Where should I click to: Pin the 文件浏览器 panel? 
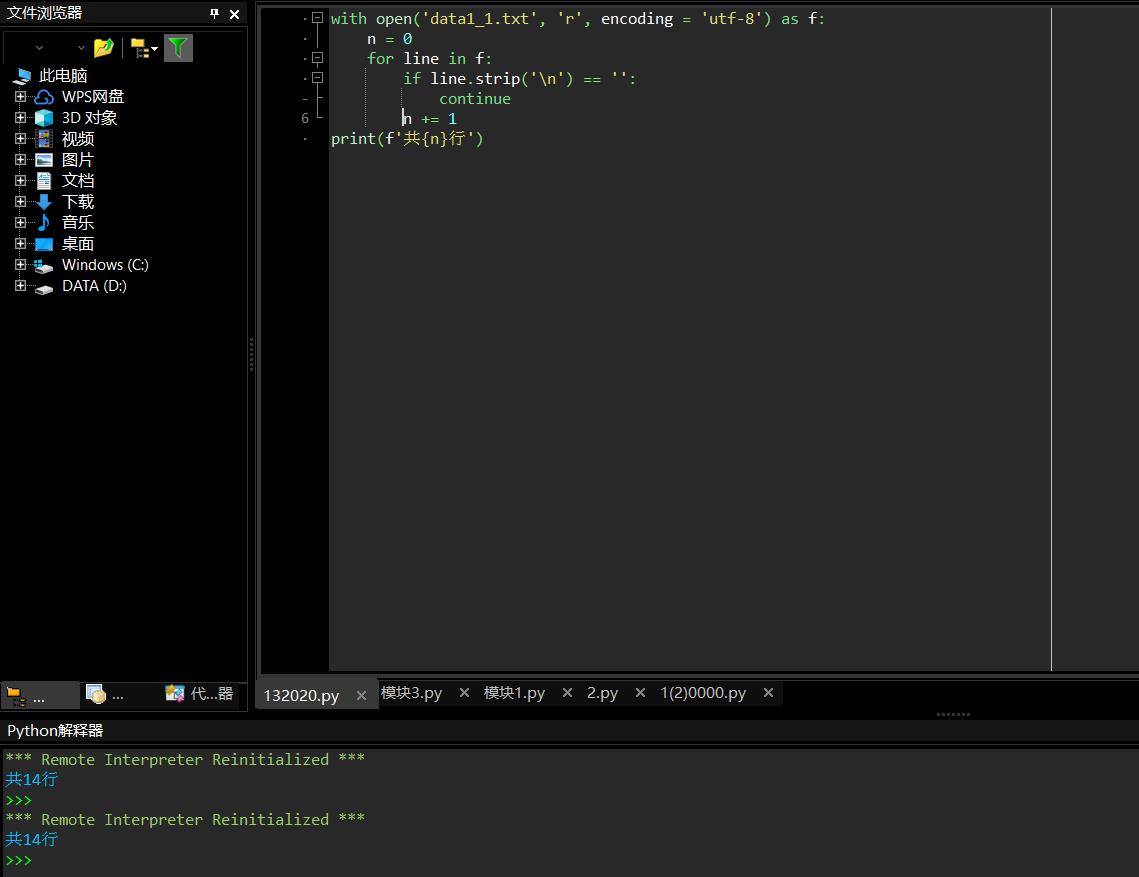point(214,14)
